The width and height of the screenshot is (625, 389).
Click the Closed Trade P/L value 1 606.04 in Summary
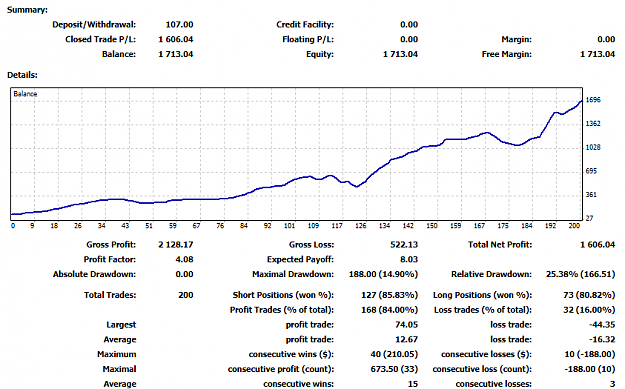[176, 39]
